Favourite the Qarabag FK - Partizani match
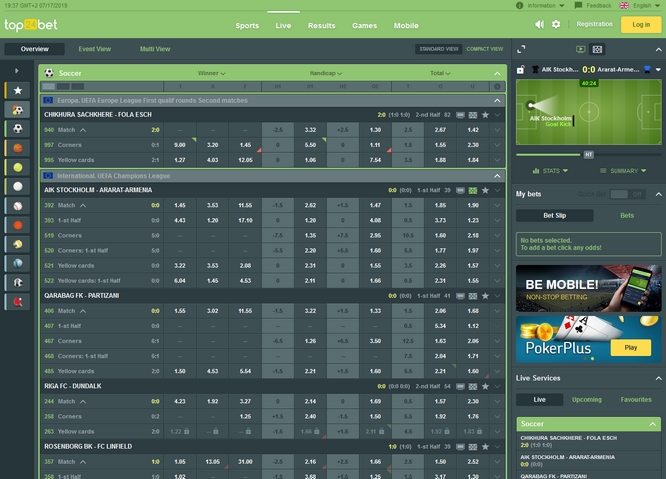The image size is (666, 479). [x=485, y=296]
